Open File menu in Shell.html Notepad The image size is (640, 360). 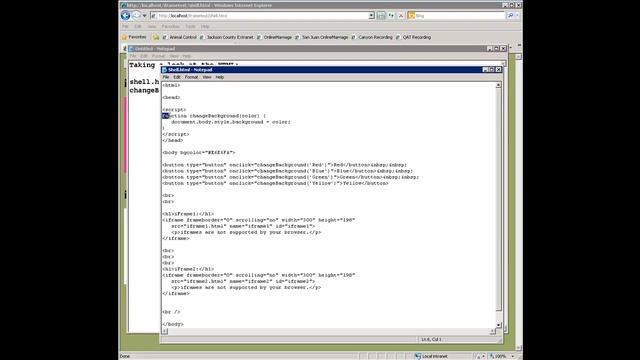coord(166,77)
